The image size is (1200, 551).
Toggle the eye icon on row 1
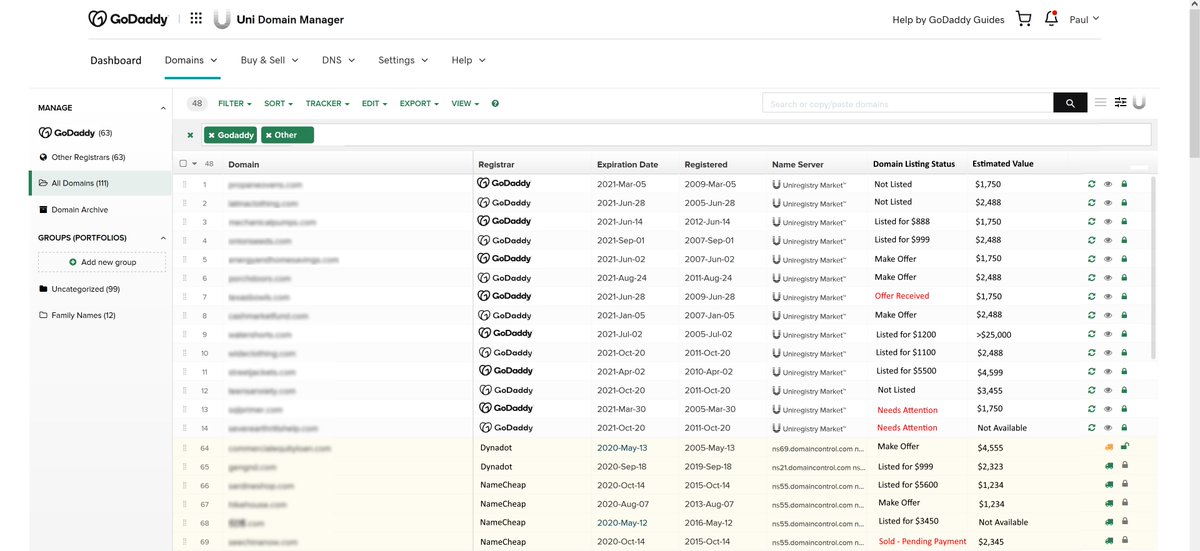pyautogui.click(x=1108, y=184)
